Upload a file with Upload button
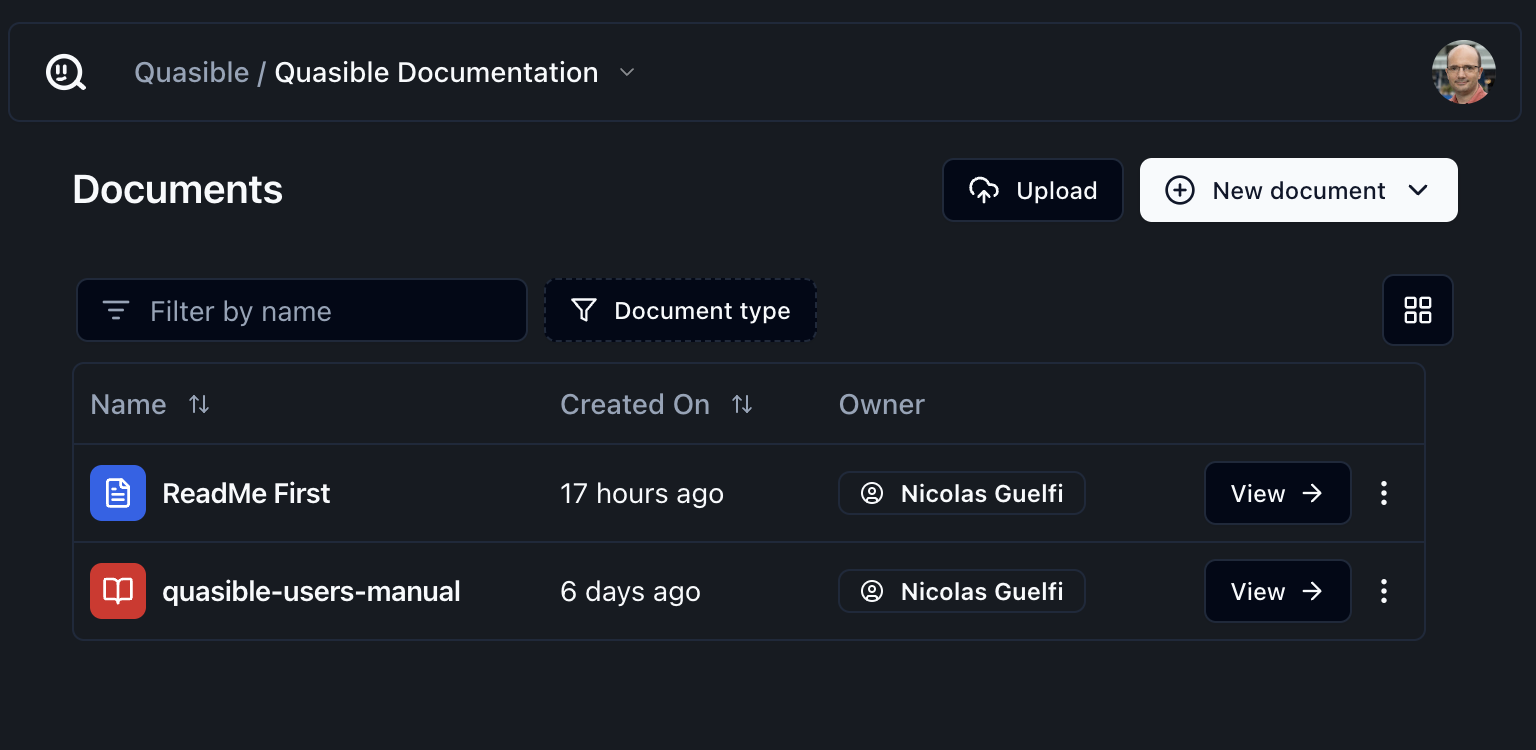1536x750 pixels. tap(1032, 190)
